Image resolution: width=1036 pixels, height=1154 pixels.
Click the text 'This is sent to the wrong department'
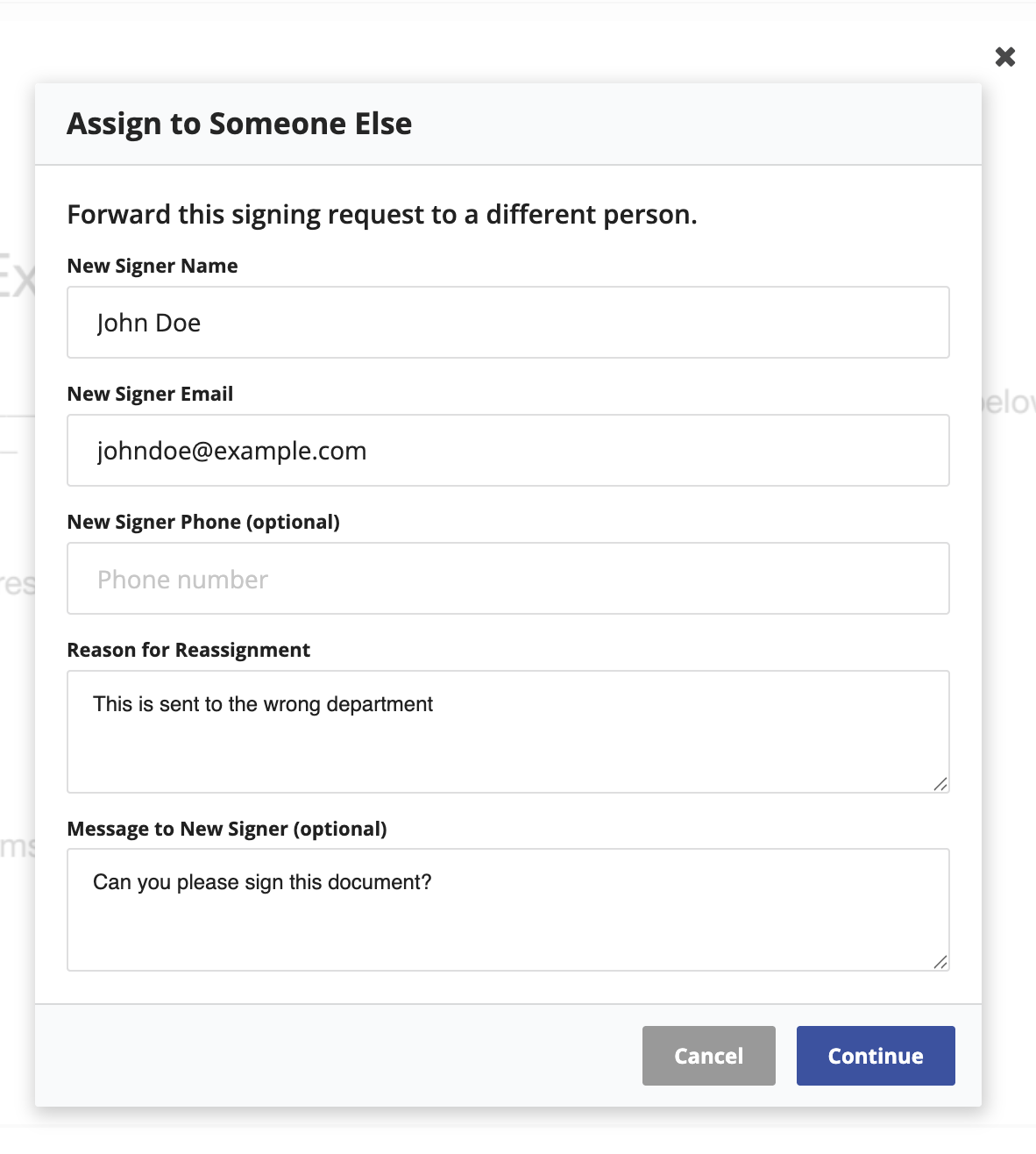(x=263, y=704)
